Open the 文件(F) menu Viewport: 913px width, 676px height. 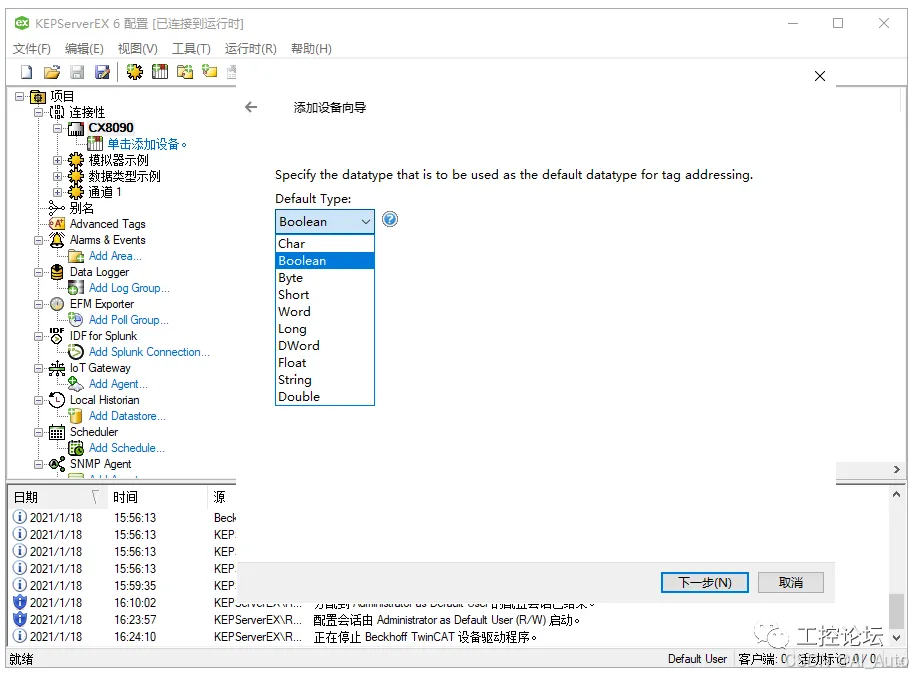point(31,49)
